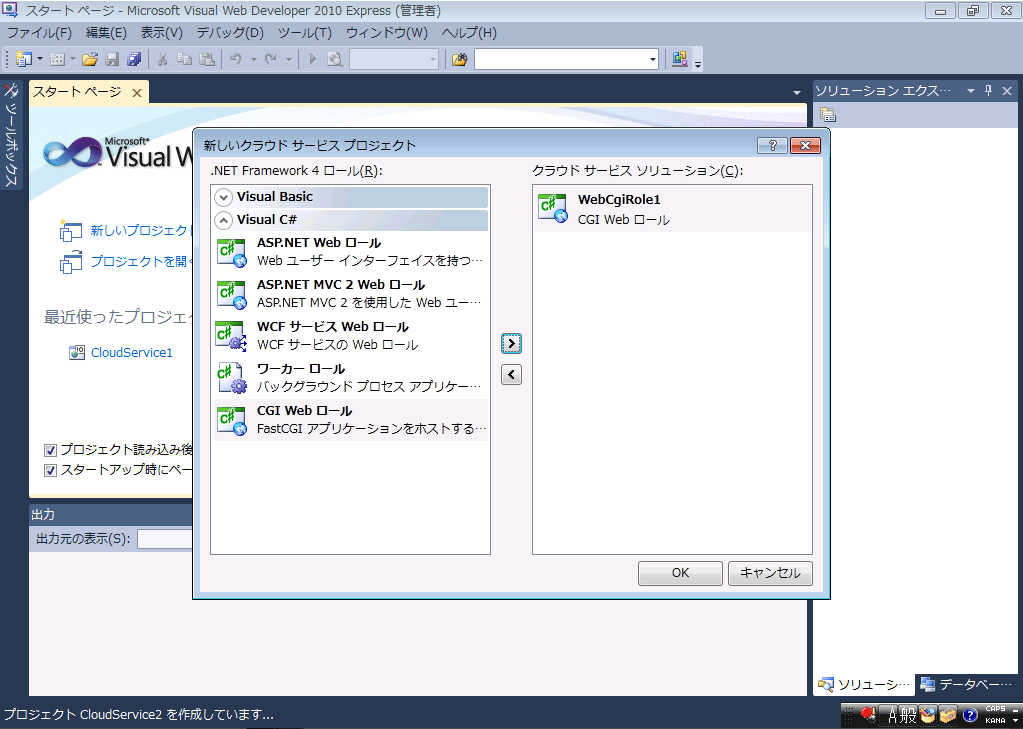Click the Copy toolbar icon
1023x729 pixels.
[x=185, y=59]
